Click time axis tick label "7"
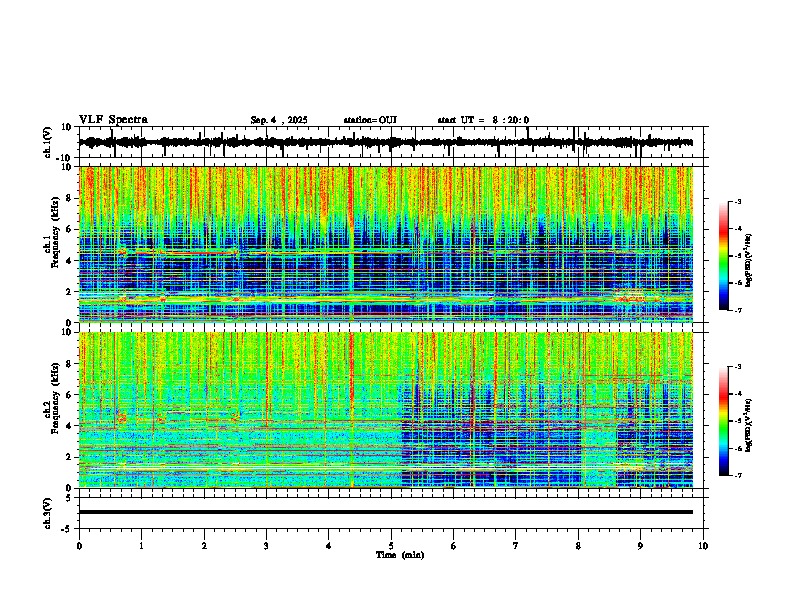This screenshot has width=792, height=612. tap(516, 546)
